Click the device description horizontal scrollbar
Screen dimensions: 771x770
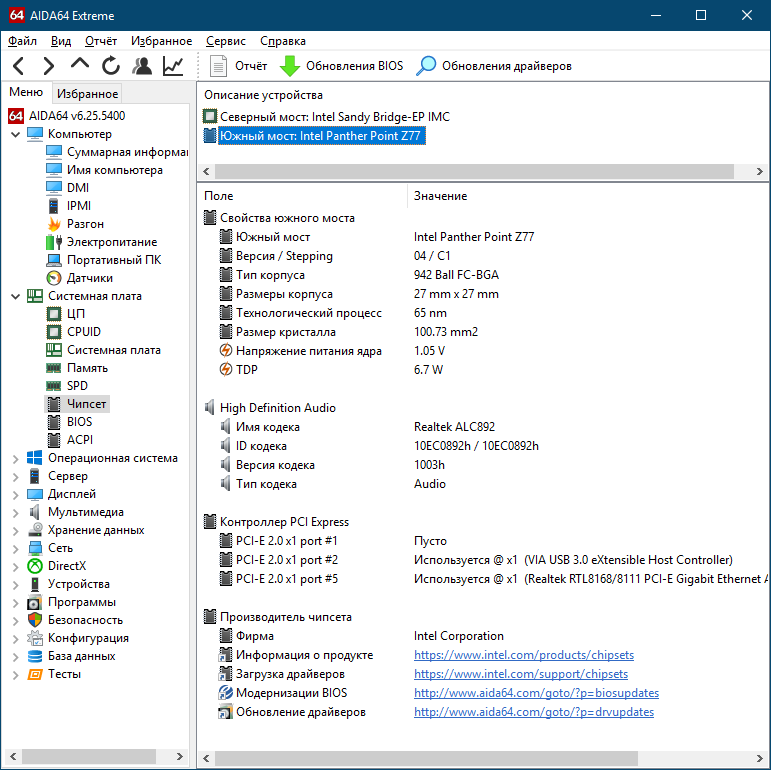pyautogui.click(x=474, y=172)
